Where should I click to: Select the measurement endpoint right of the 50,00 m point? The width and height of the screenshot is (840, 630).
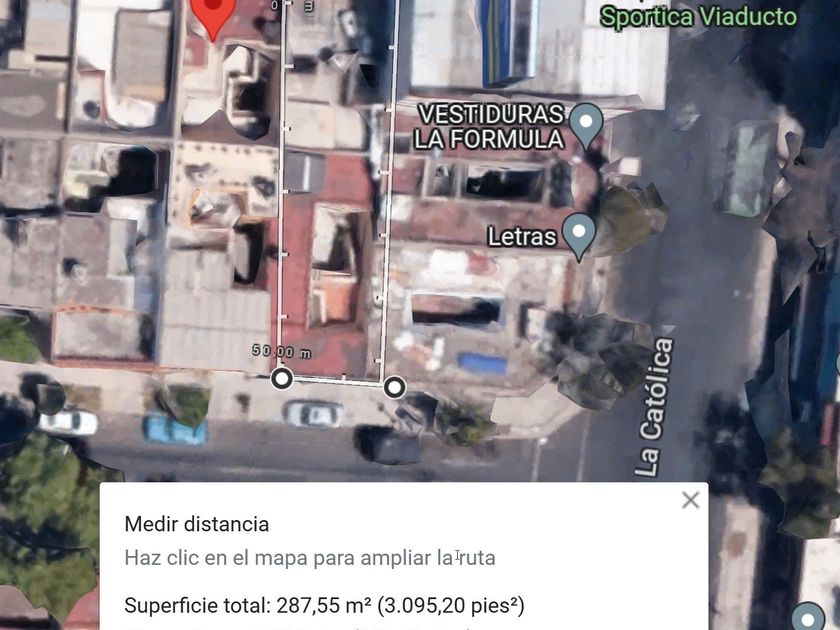[395, 387]
